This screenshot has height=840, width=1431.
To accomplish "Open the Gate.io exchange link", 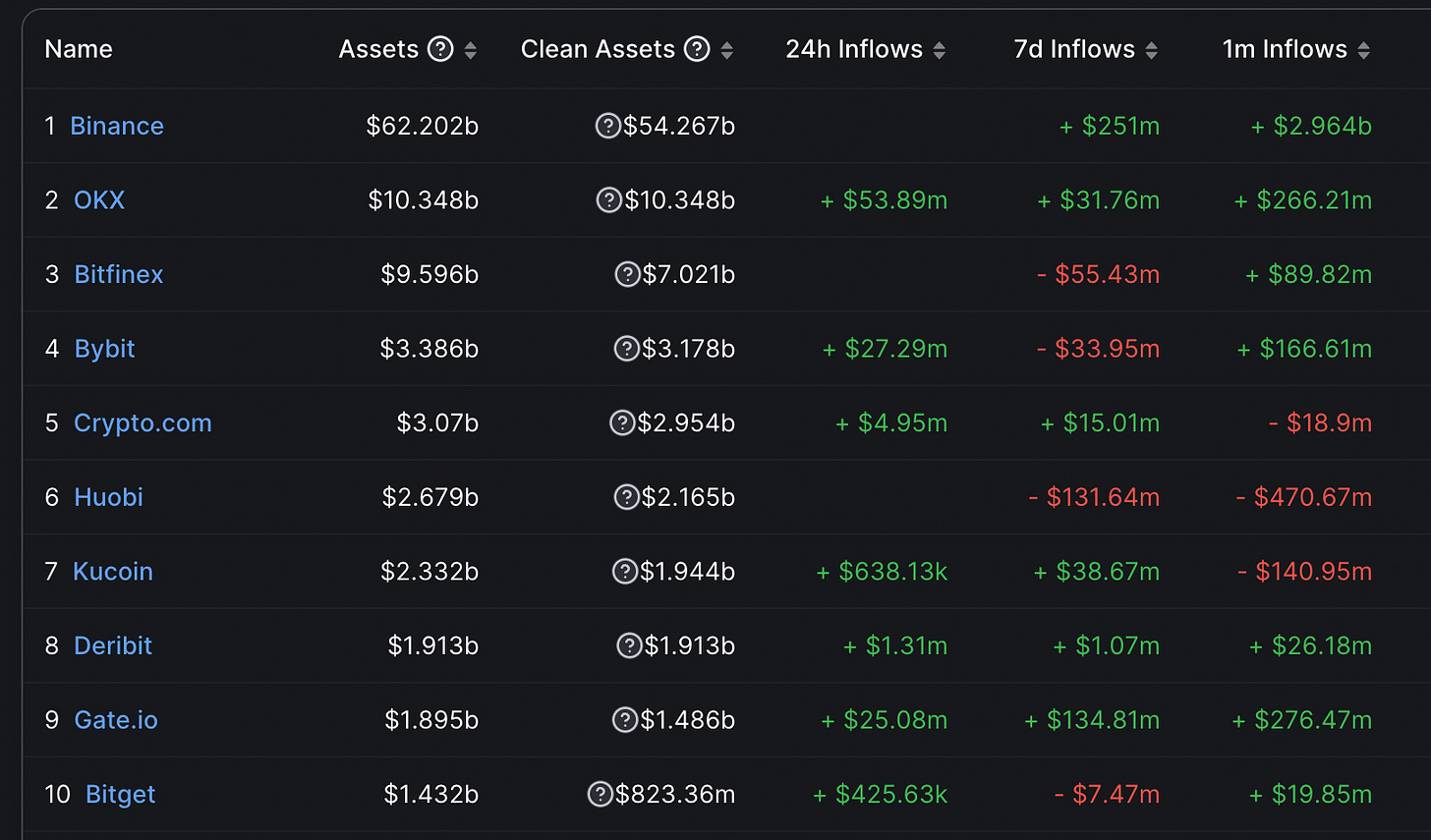I will pyautogui.click(x=116, y=720).
